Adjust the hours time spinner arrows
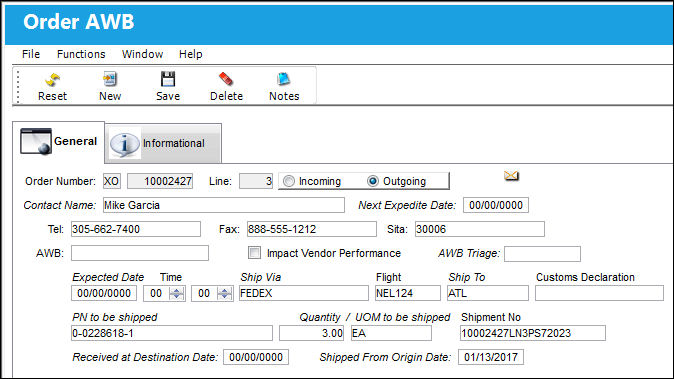This screenshot has height=379, width=674. tap(177, 293)
